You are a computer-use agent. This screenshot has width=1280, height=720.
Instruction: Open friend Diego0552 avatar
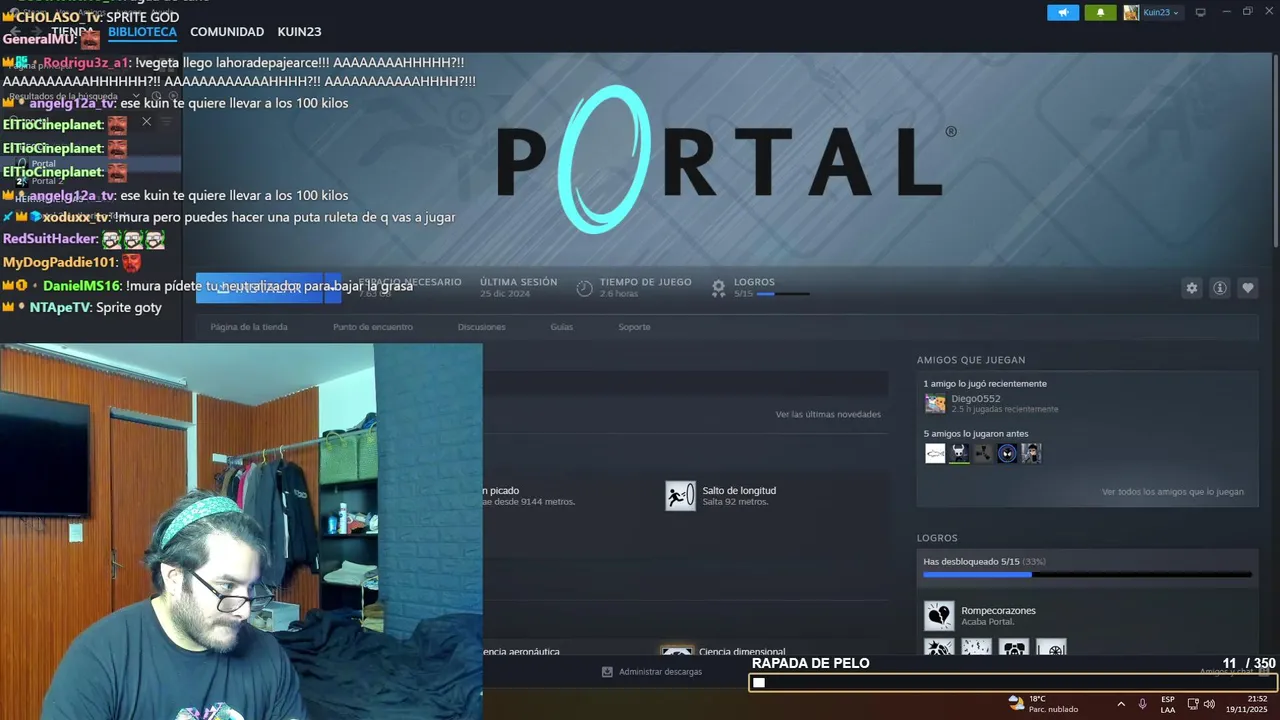935,403
